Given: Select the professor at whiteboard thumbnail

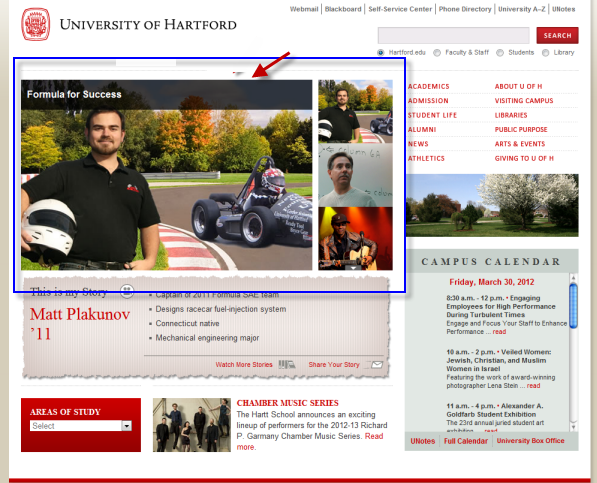Looking at the screenshot, I should pyautogui.click(x=355, y=175).
